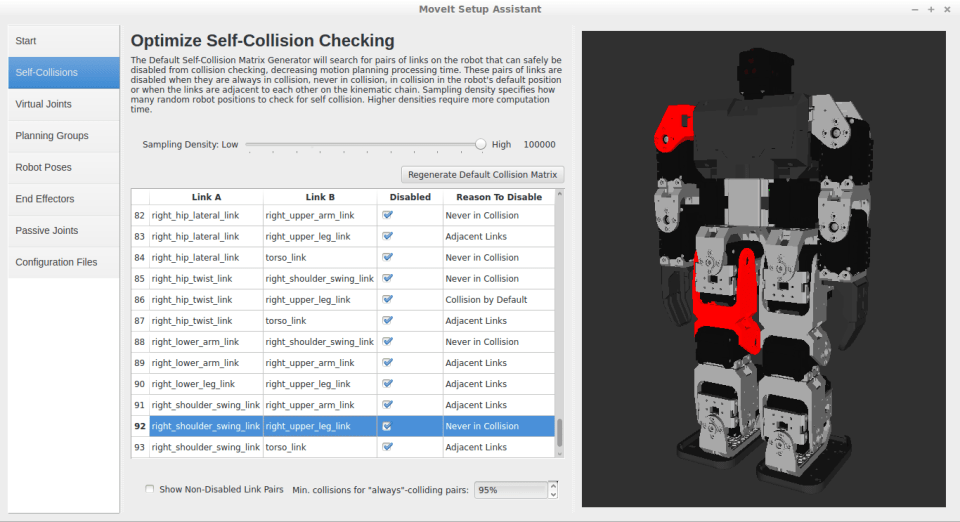Viewport: 960px width, 522px height.
Task: Enable Show Non-Disabled Link Pairs checkbox
Action: click(x=150, y=489)
